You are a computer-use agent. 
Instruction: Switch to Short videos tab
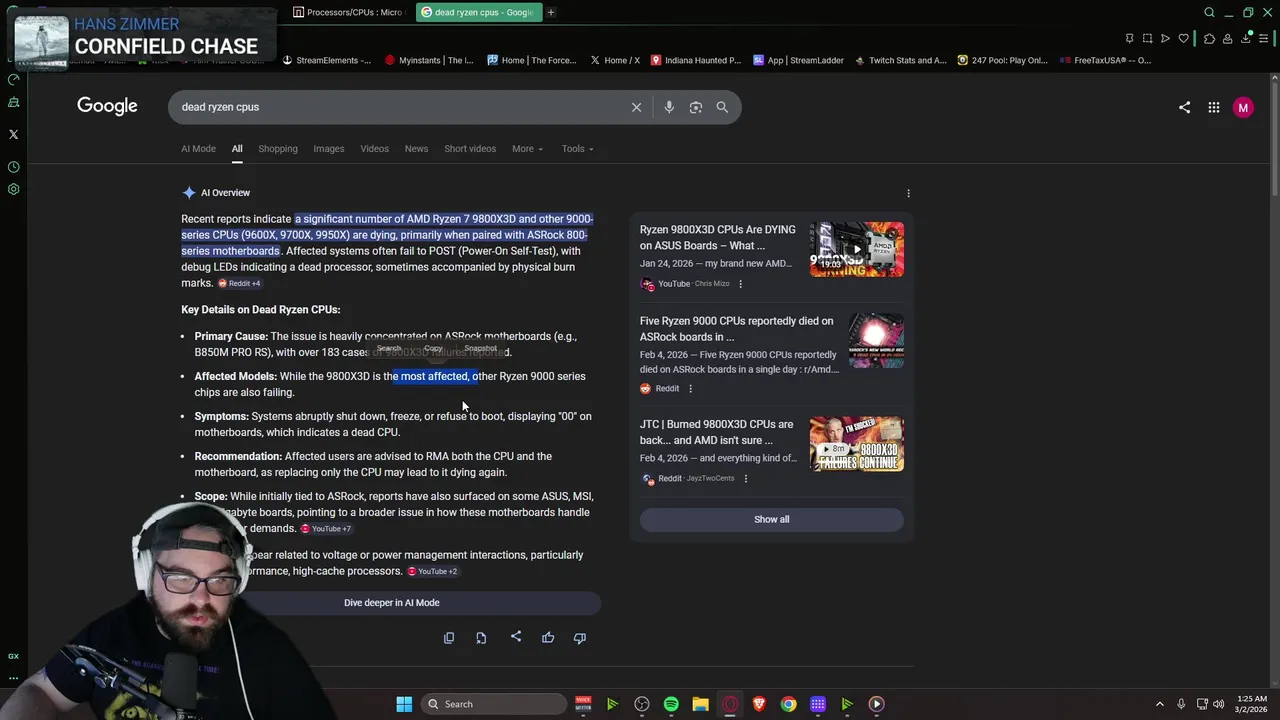click(470, 149)
